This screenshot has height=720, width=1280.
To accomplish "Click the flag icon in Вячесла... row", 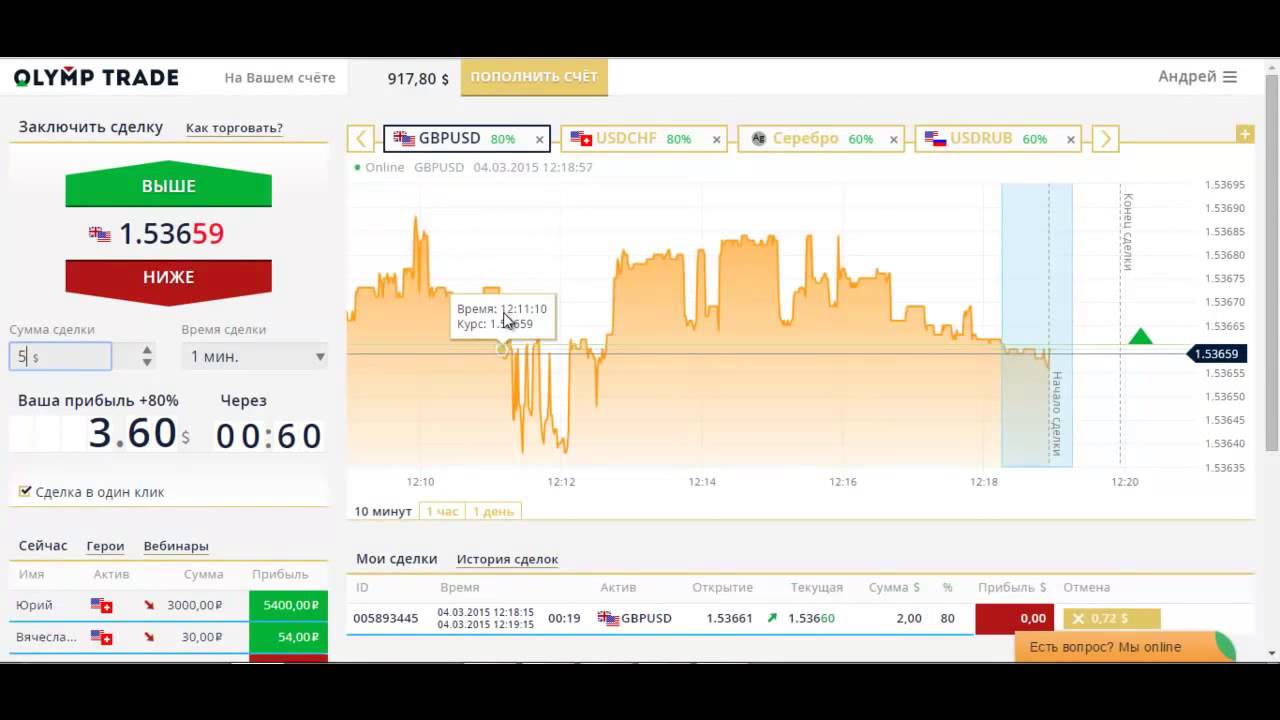I will [101, 637].
